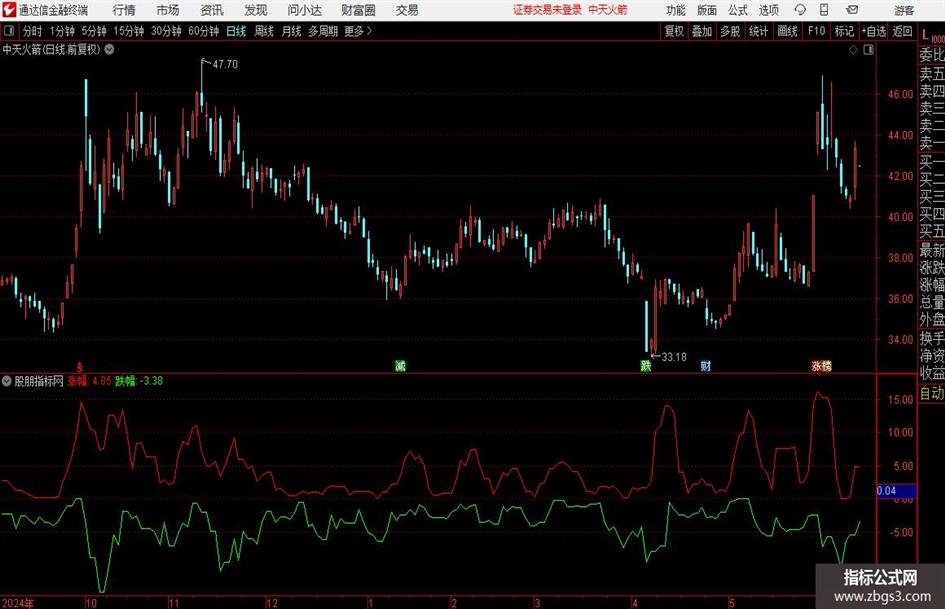Open the 交易 menu
Viewport: 945px width, 609px height.
[407, 10]
